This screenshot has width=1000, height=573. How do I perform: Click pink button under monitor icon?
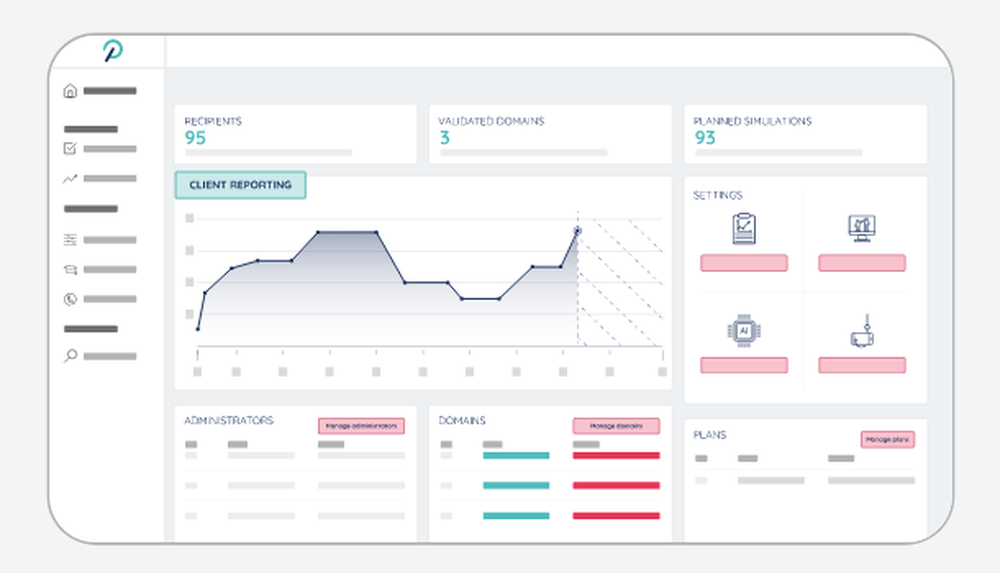click(x=862, y=263)
